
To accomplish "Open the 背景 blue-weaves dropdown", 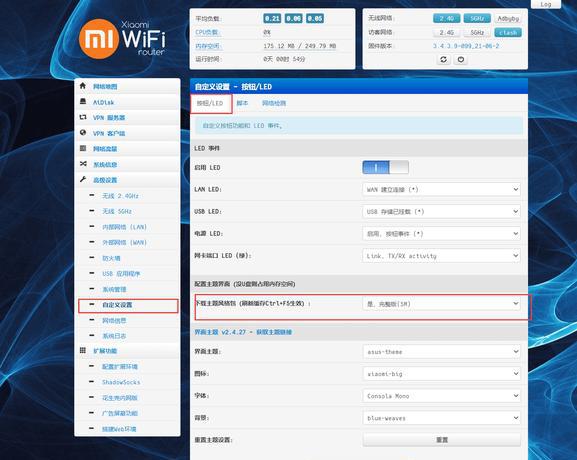I will (441, 418).
